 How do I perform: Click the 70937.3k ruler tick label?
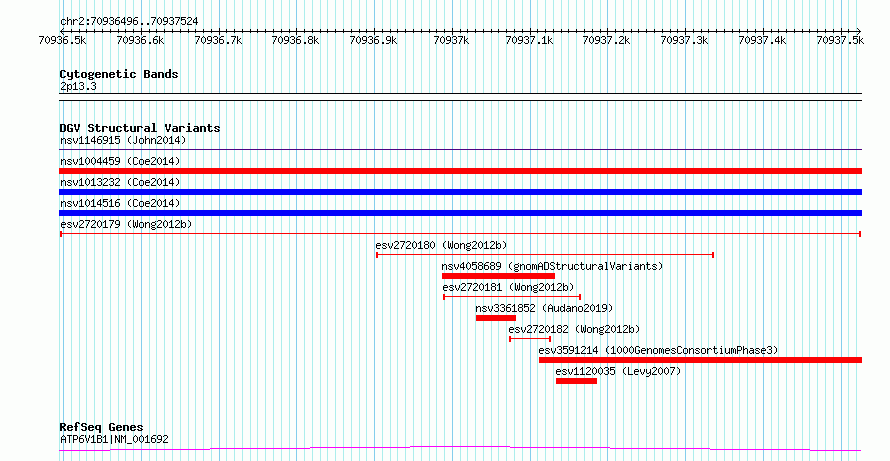pyautogui.click(x=685, y=40)
